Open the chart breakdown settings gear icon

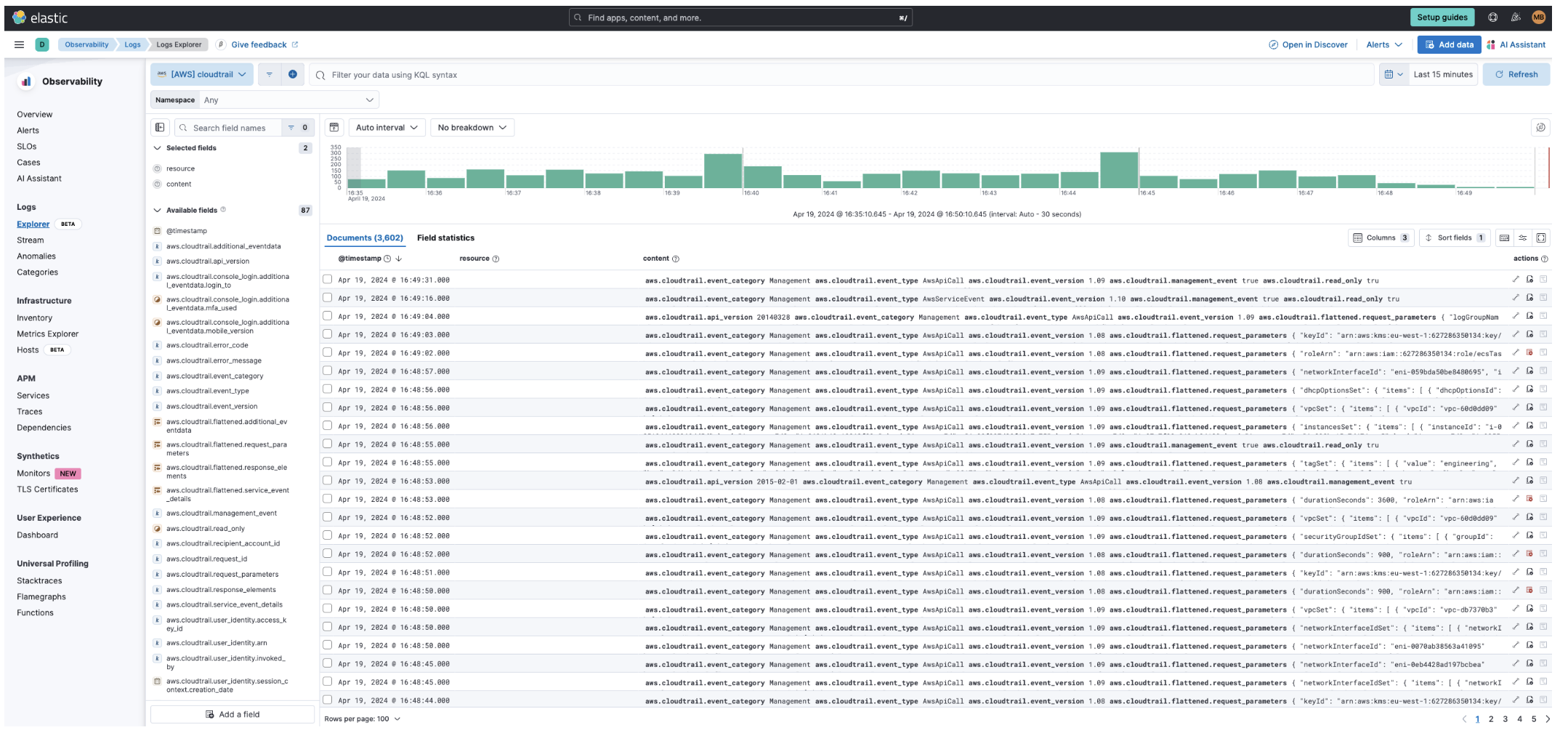pyautogui.click(x=1541, y=127)
